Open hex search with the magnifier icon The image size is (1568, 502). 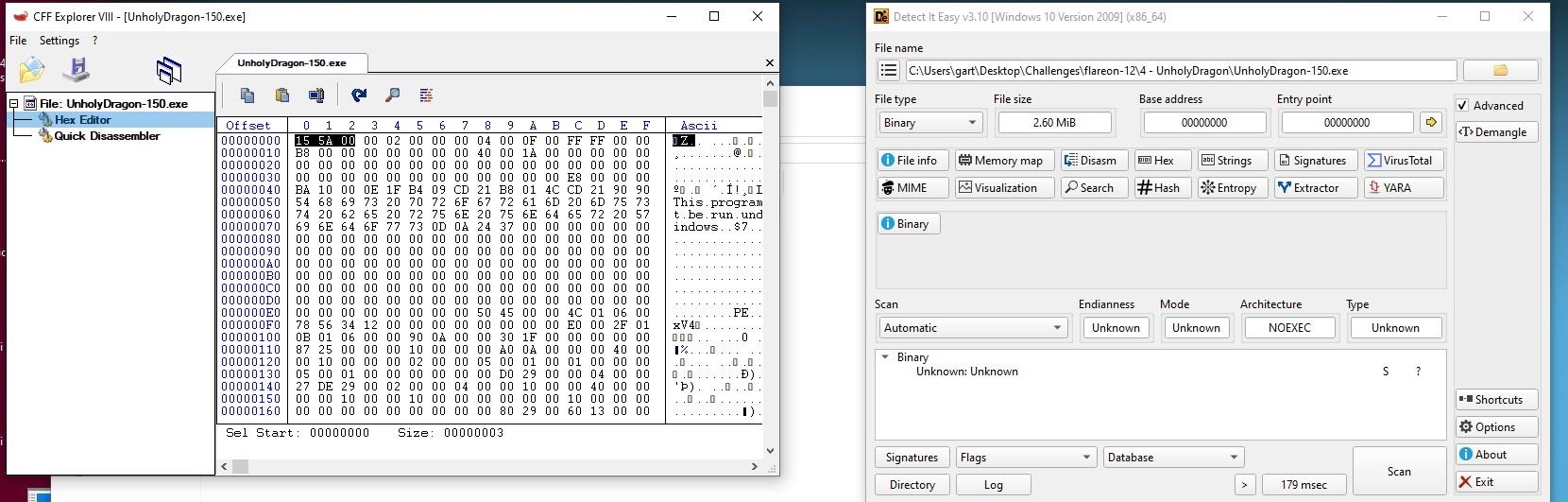(393, 95)
